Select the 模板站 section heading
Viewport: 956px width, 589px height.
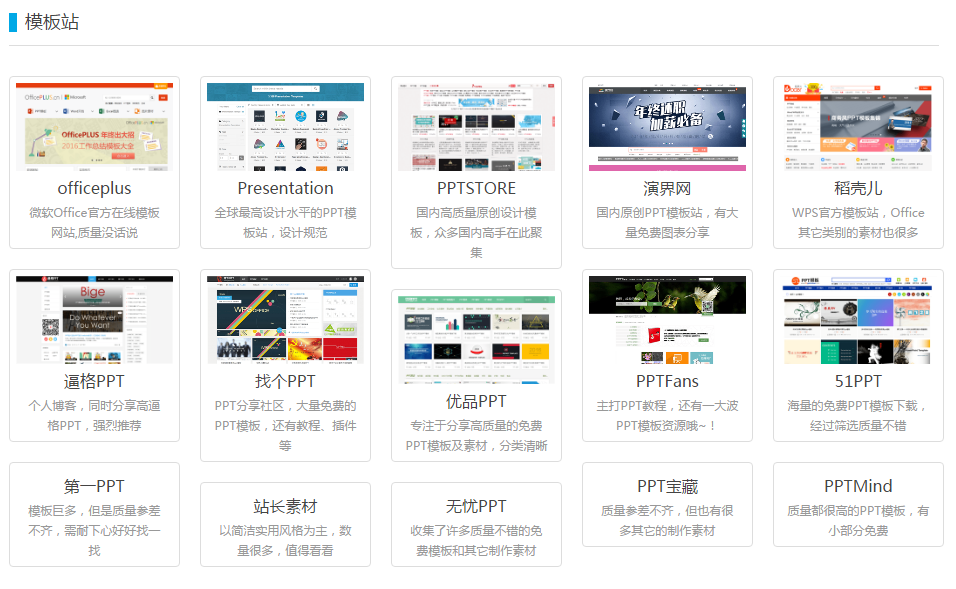[52, 22]
